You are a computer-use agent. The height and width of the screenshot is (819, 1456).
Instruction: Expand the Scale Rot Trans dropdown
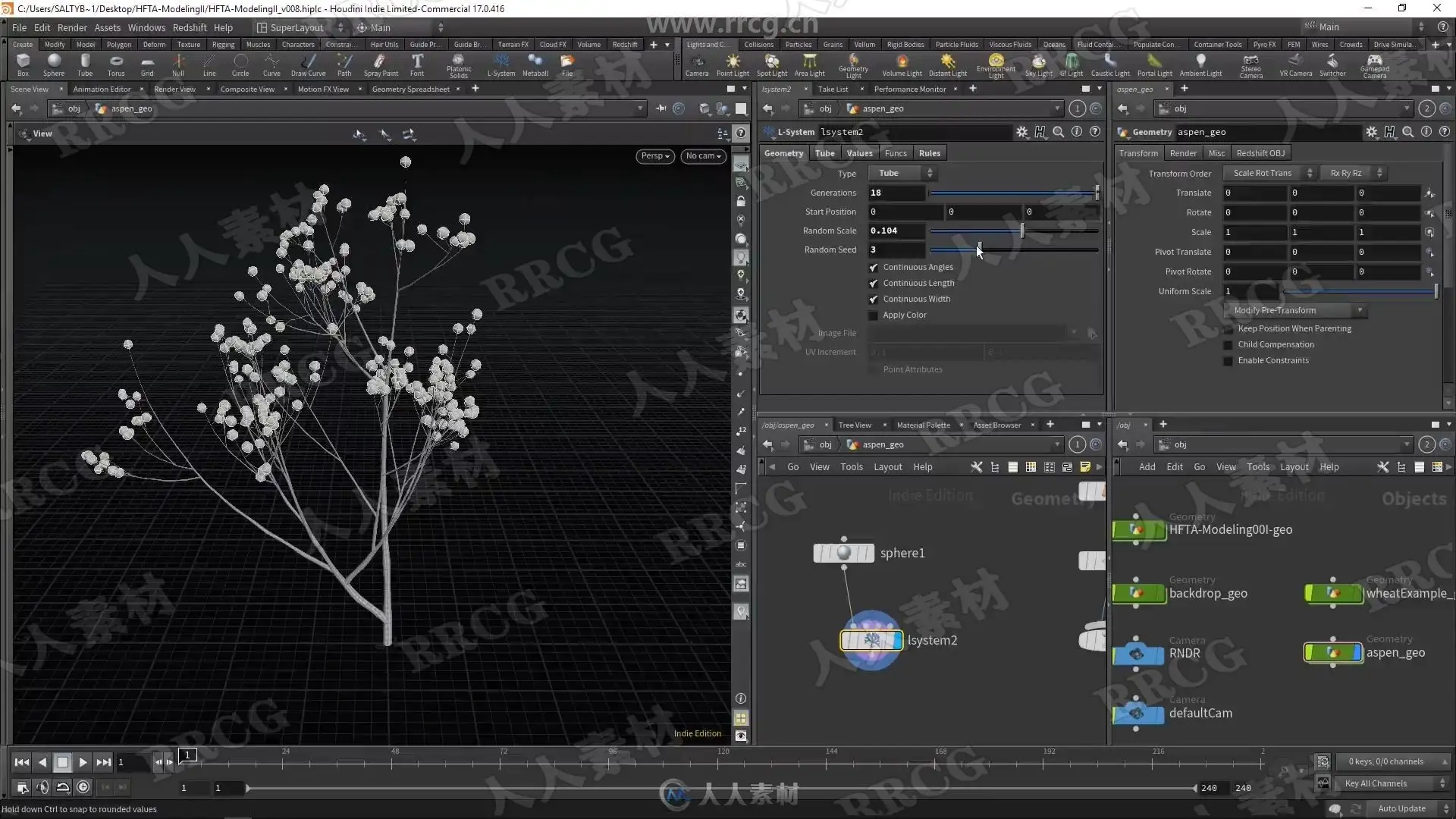pyautogui.click(x=1272, y=174)
